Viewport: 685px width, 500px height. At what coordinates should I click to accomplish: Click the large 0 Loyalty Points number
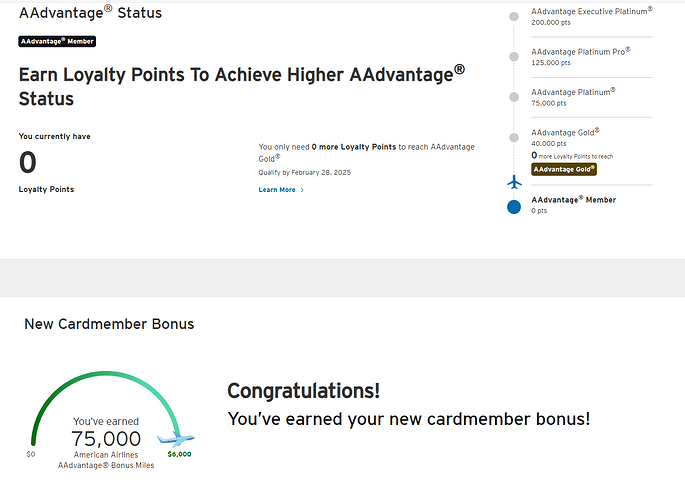coord(28,162)
